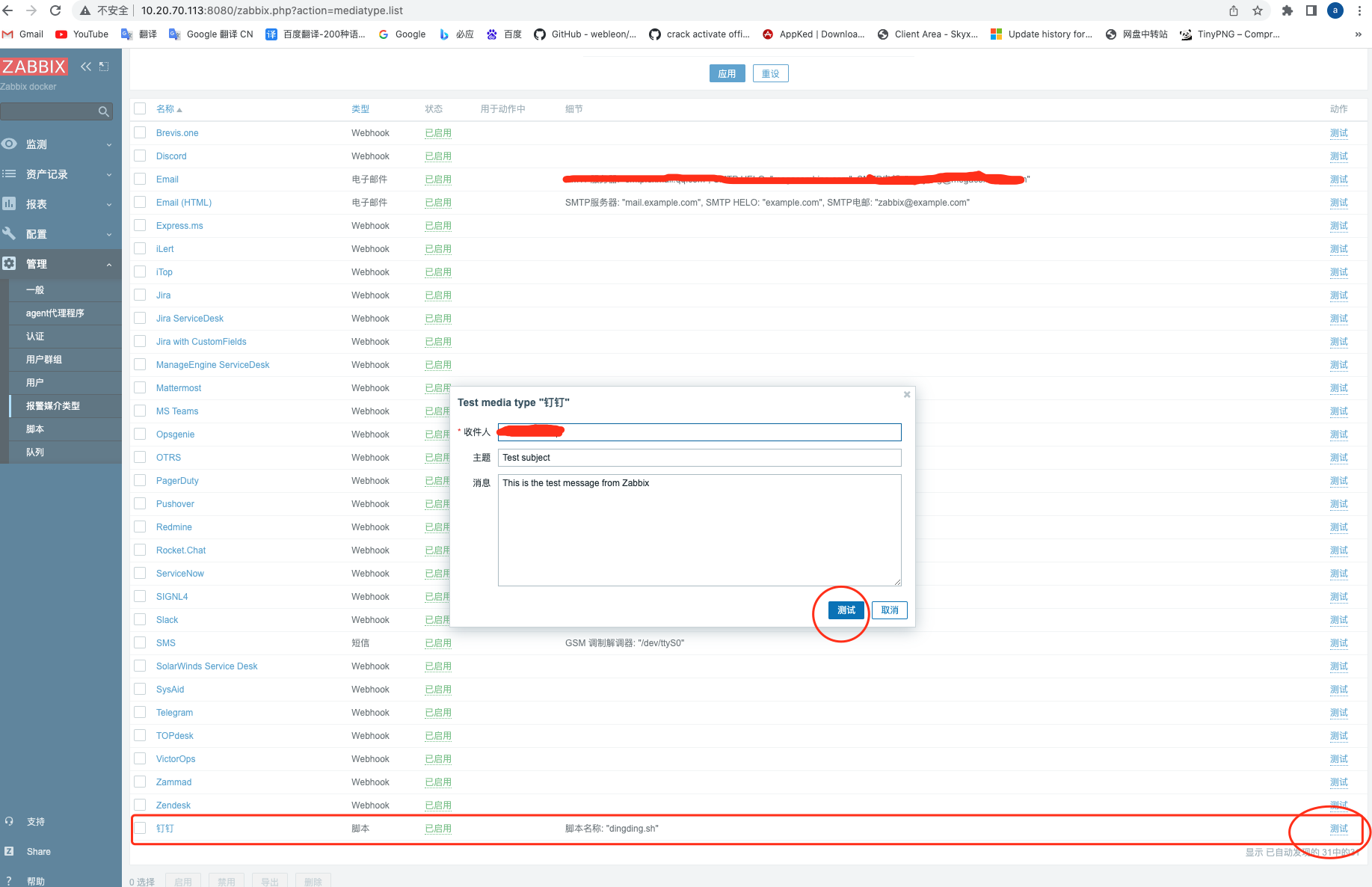Collapse the 管理 menu arrow
Image resolution: width=1372 pixels, height=887 pixels.
point(109,265)
